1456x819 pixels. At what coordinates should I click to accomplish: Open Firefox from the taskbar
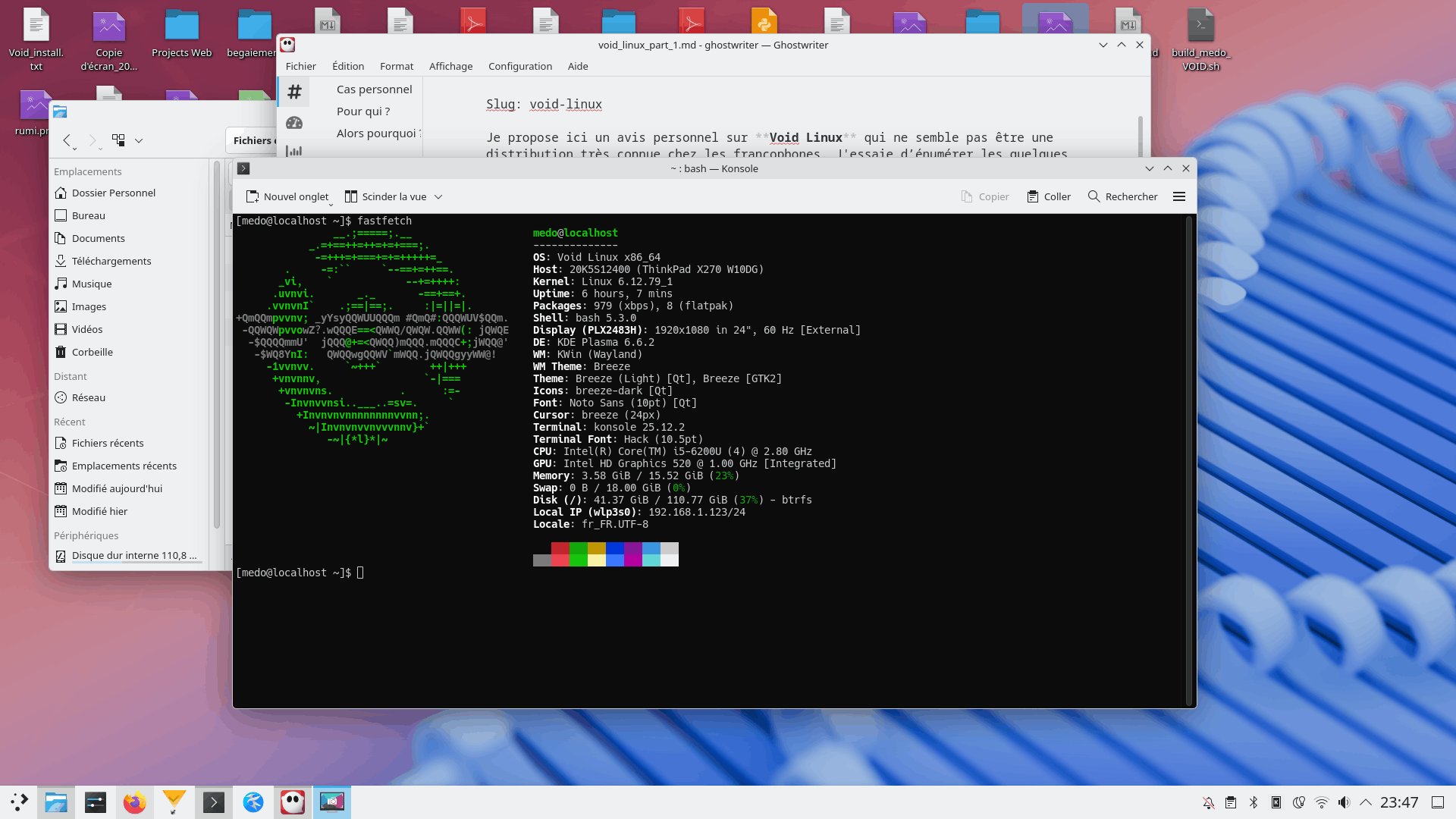(x=134, y=802)
